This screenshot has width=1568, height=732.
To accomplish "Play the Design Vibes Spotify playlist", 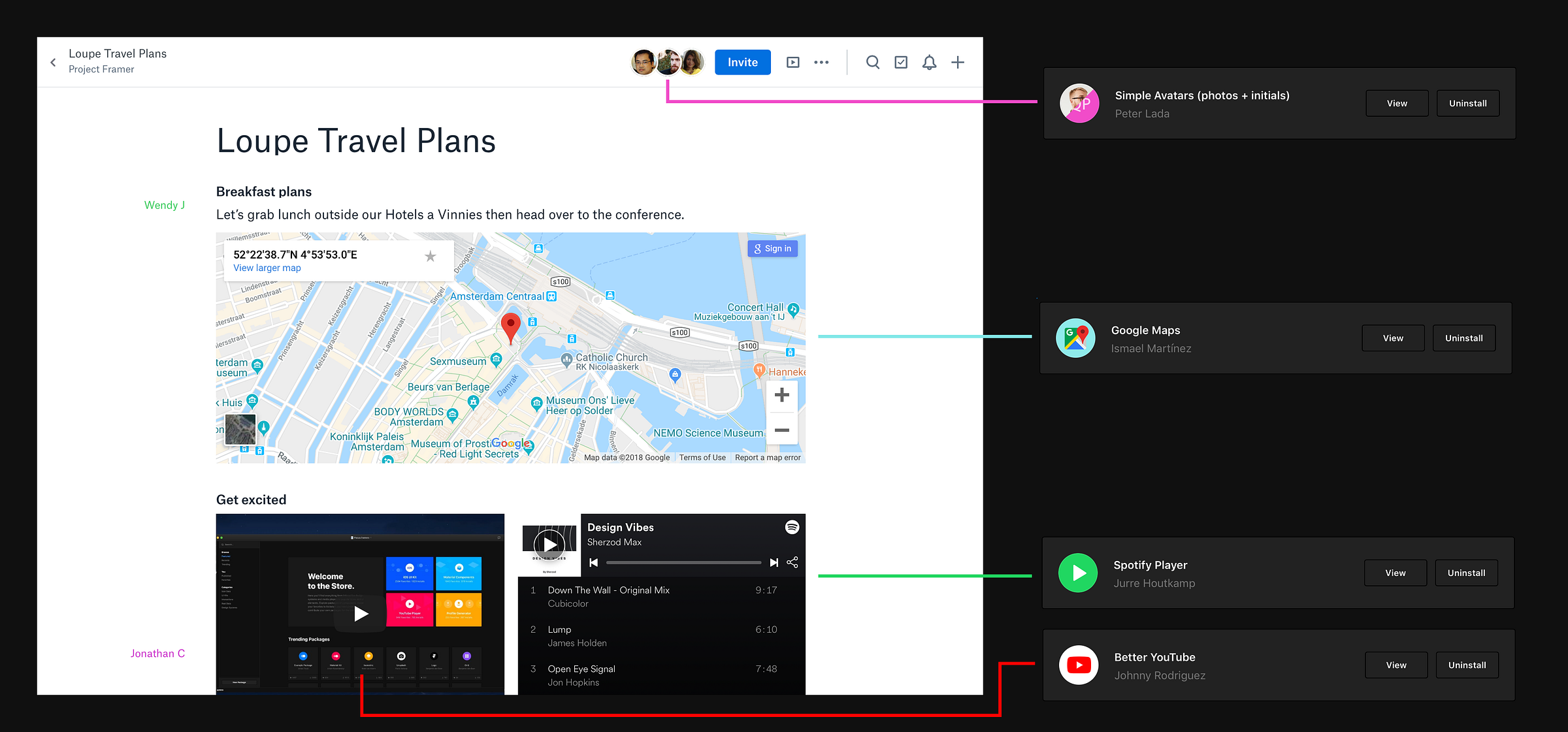I will [x=549, y=545].
